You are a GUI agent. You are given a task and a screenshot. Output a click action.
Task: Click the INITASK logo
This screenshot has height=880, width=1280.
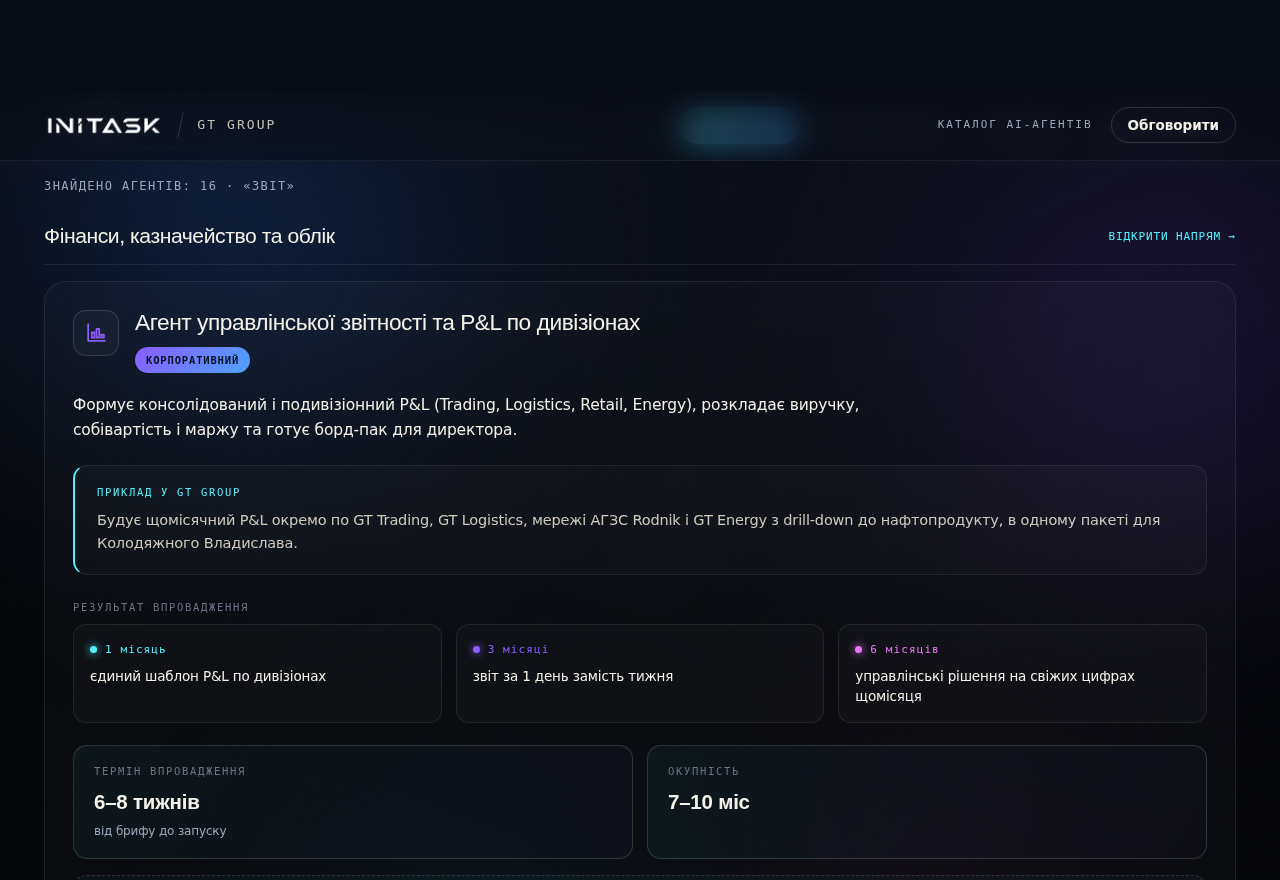[104, 125]
